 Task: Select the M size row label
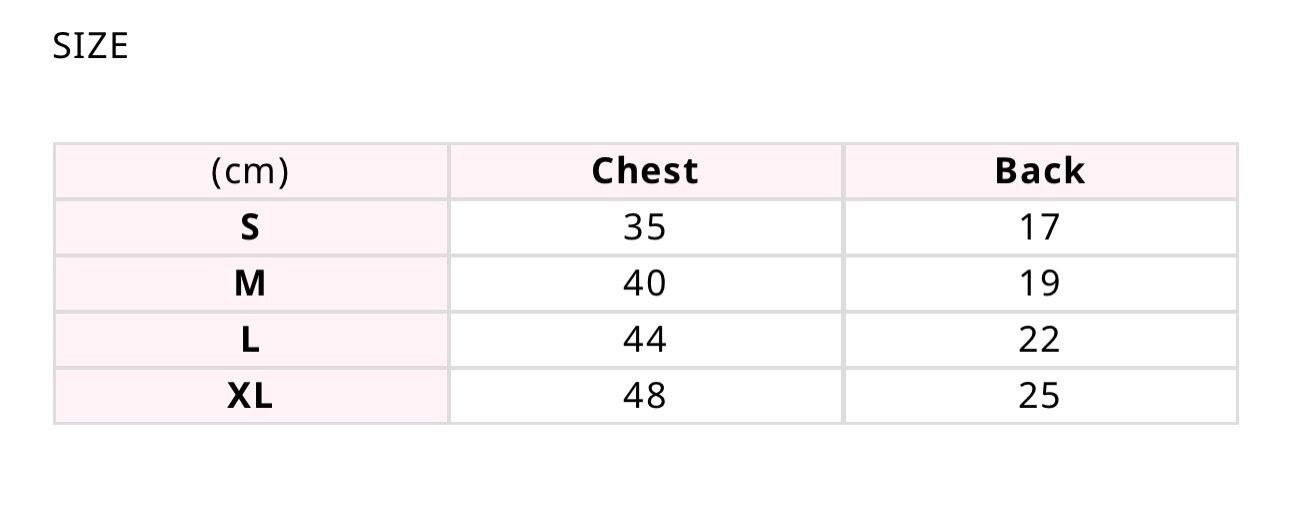[x=250, y=284]
